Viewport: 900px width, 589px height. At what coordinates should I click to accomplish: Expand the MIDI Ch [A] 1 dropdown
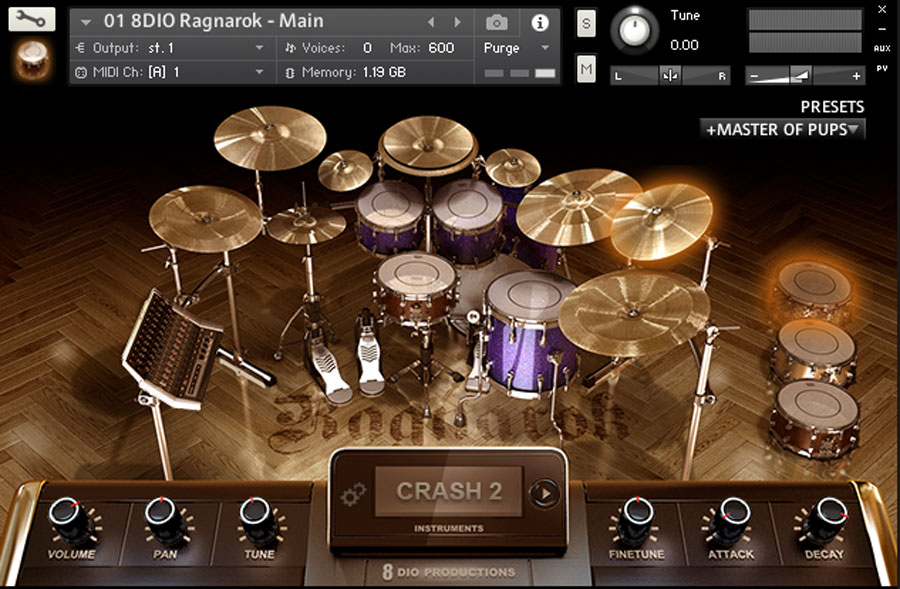tap(259, 72)
